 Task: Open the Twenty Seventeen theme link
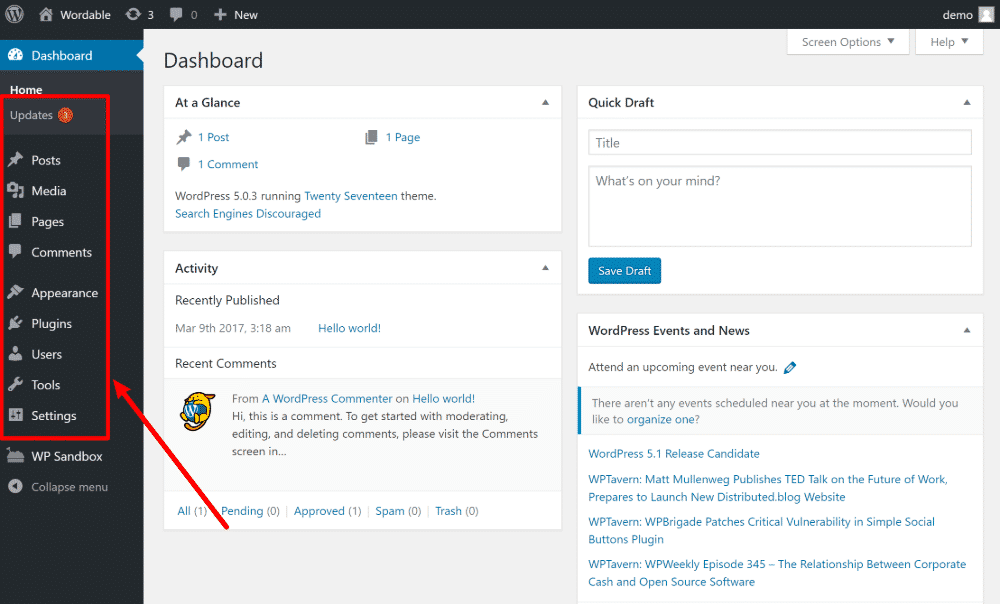point(351,196)
